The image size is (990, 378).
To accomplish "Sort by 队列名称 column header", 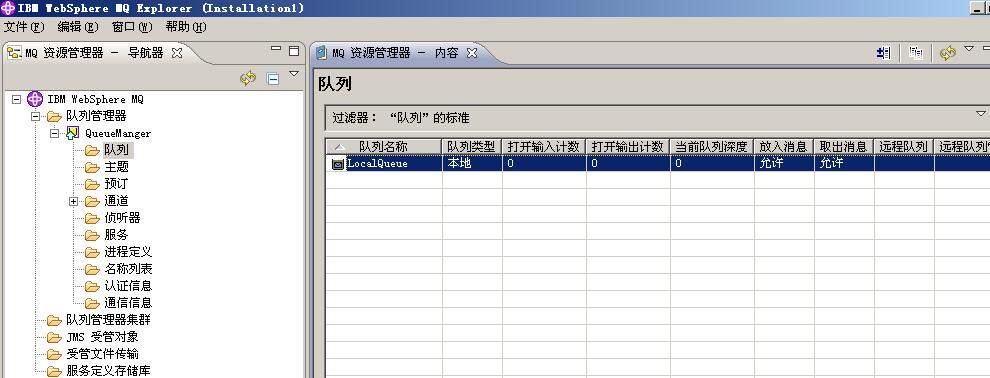I will click(383, 146).
